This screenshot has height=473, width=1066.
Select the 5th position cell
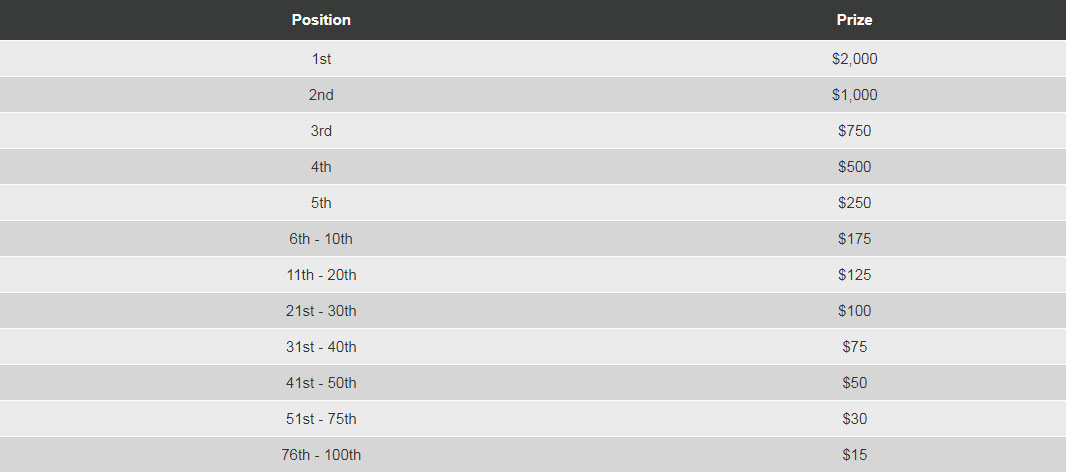tap(321, 203)
